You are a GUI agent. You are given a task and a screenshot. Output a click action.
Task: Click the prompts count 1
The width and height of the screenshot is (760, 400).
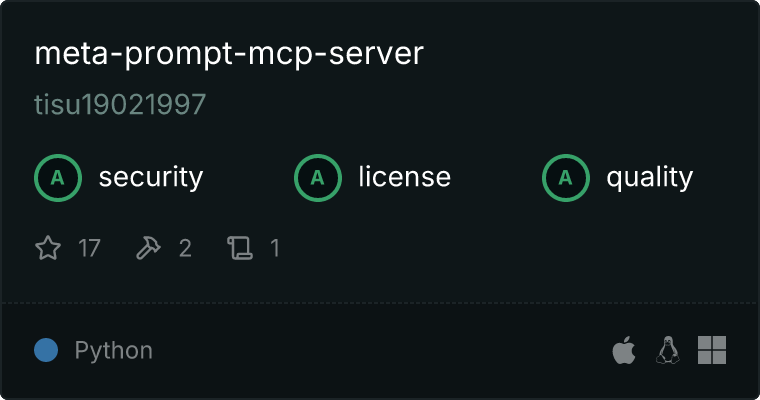[275, 248]
